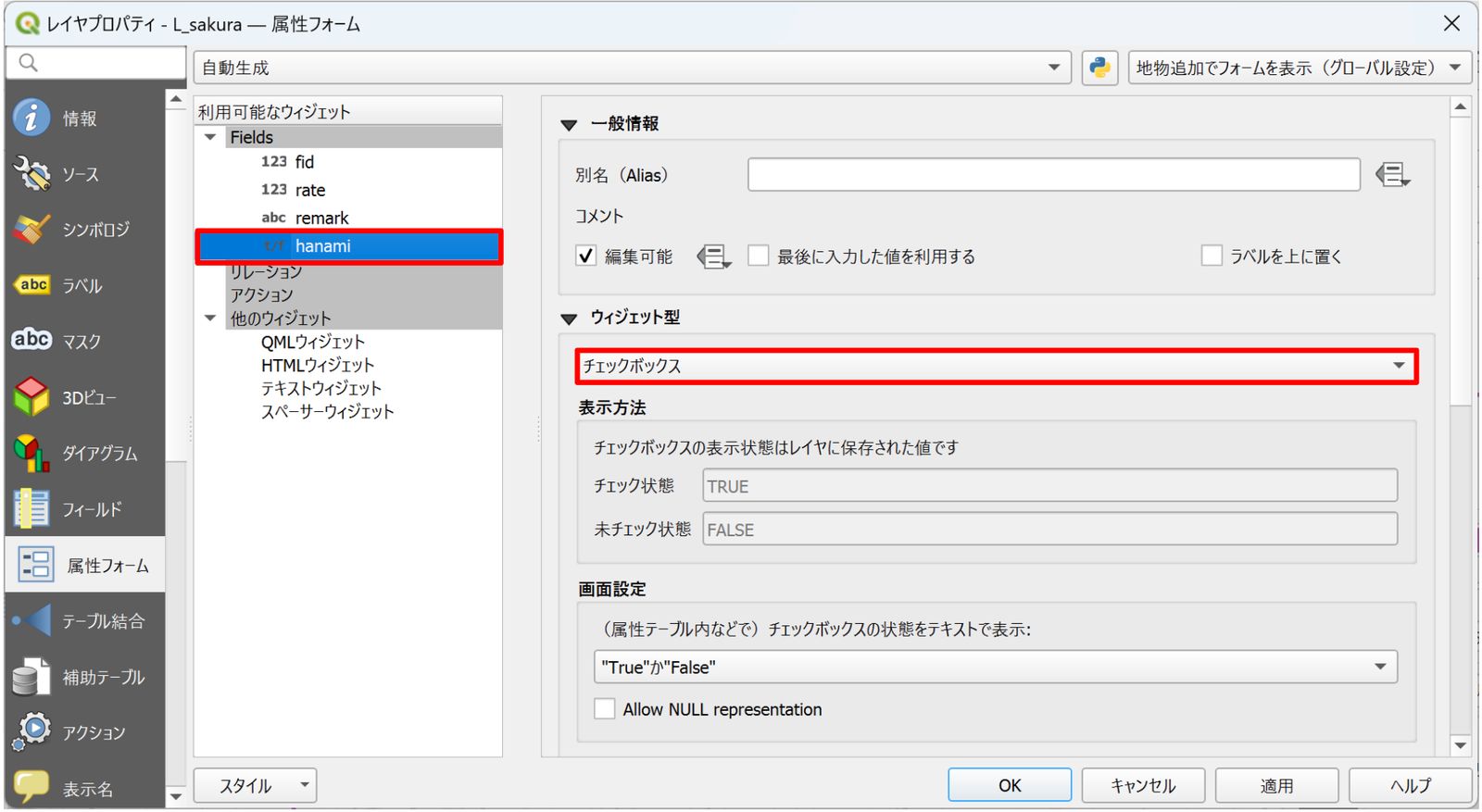Screen dimensions: 1482x812
Task: Click the Python form init code button
Action: tap(1099, 68)
